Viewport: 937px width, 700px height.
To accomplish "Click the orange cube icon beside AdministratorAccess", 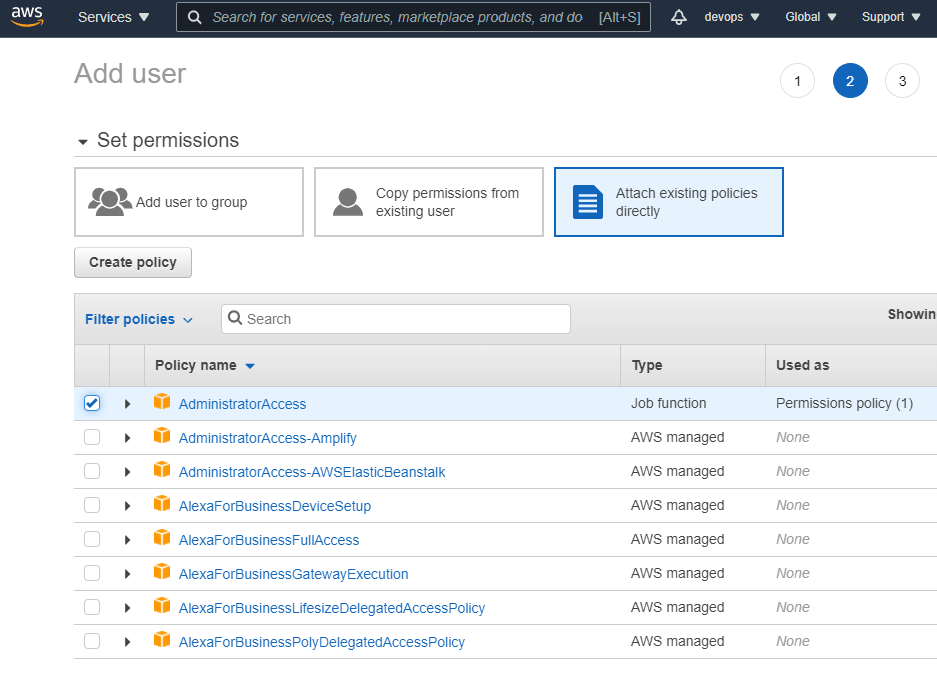I will pos(162,402).
